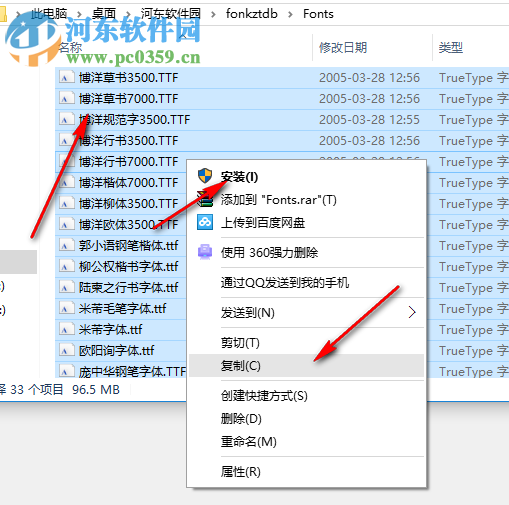Select the file 博洋草书7000.TTF
This screenshot has height=505, width=509.
[128, 99]
